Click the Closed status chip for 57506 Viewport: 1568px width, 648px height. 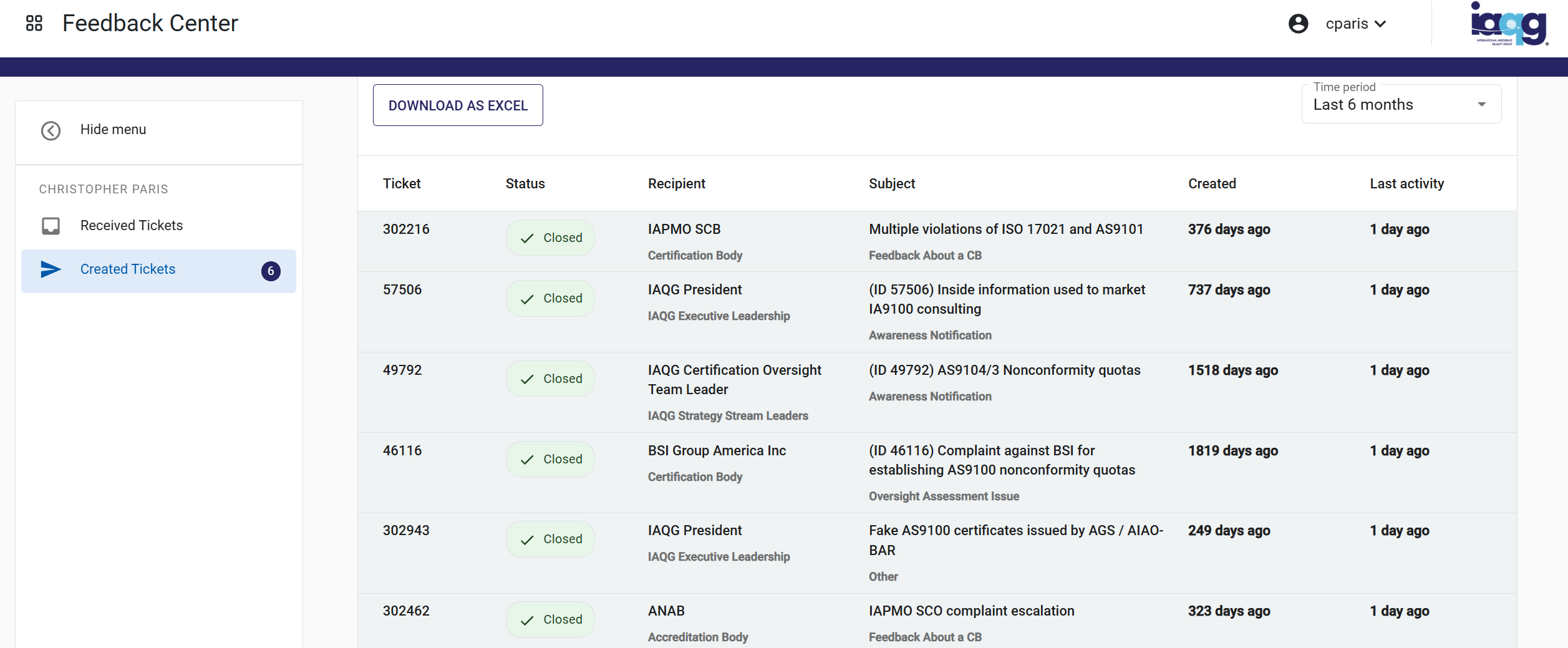pyautogui.click(x=550, y=299)
